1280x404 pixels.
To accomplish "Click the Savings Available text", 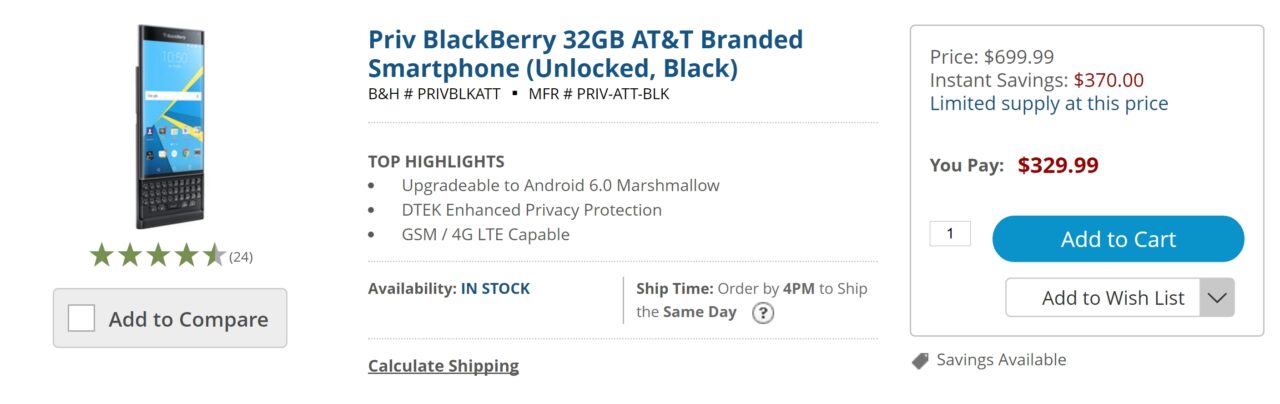I will click(1001, 360).
